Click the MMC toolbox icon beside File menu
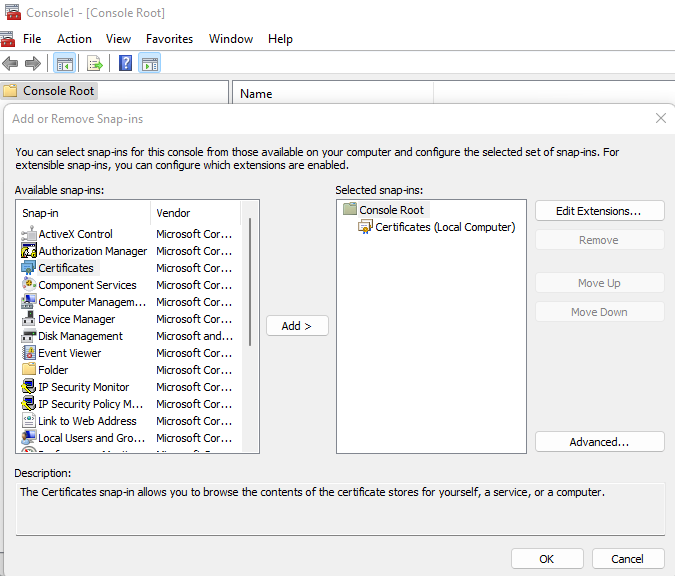The width and height of the screenshot is (675, 576). click(8, 39)
